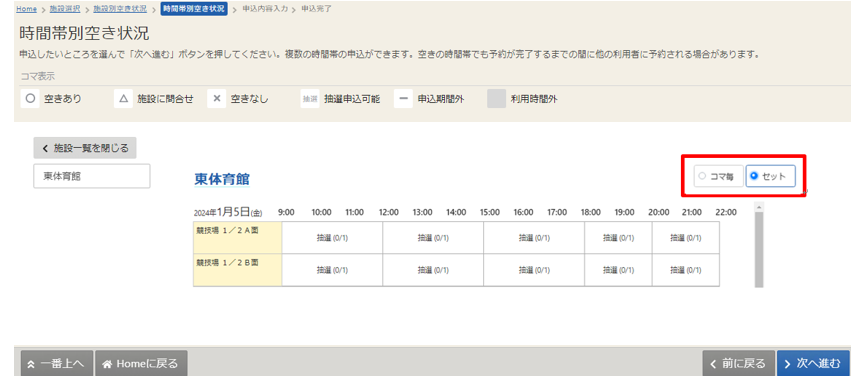This screenshot has width=862, height=384.
Task: Choose 競技場 1/2 B面 18:00 lottery slot
Action: 618,270
